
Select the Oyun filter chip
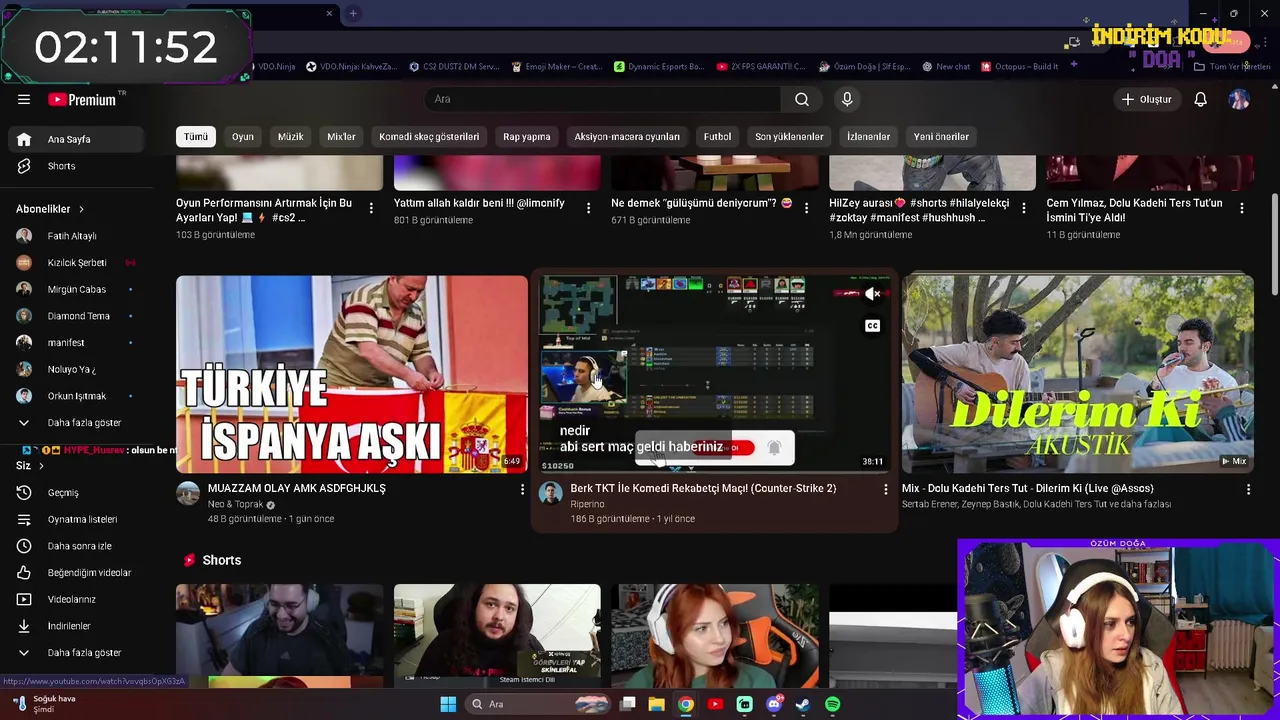[243, 136]
